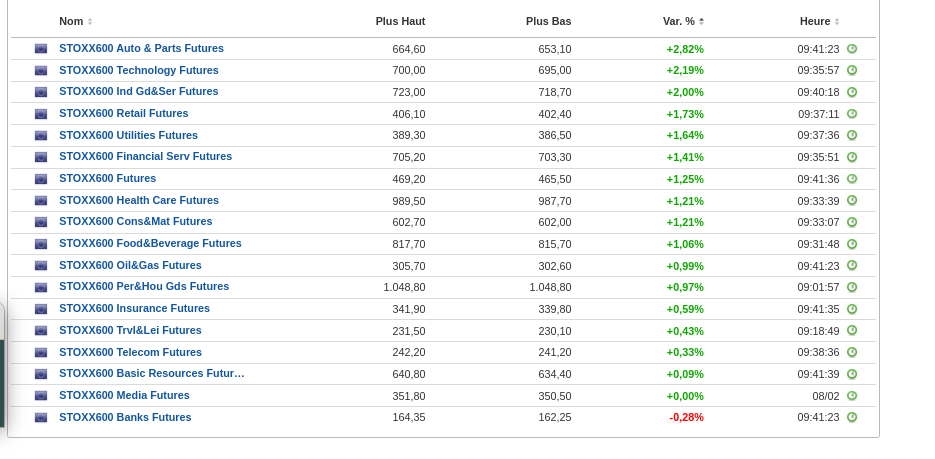Open STOXX600 Financial Serv Futures link

[145, 156]
